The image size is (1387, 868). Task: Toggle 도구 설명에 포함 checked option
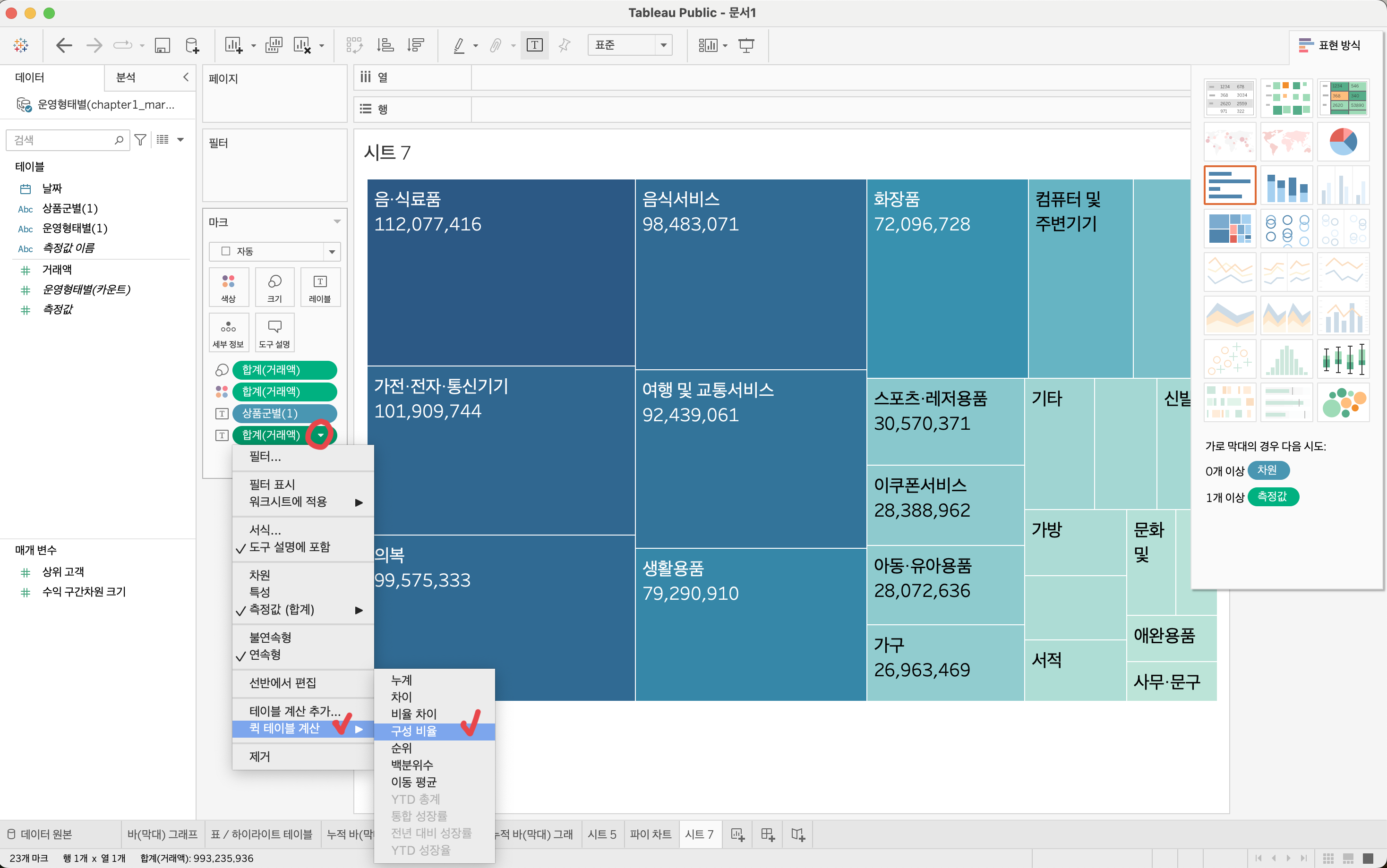(x=289, y=547)
